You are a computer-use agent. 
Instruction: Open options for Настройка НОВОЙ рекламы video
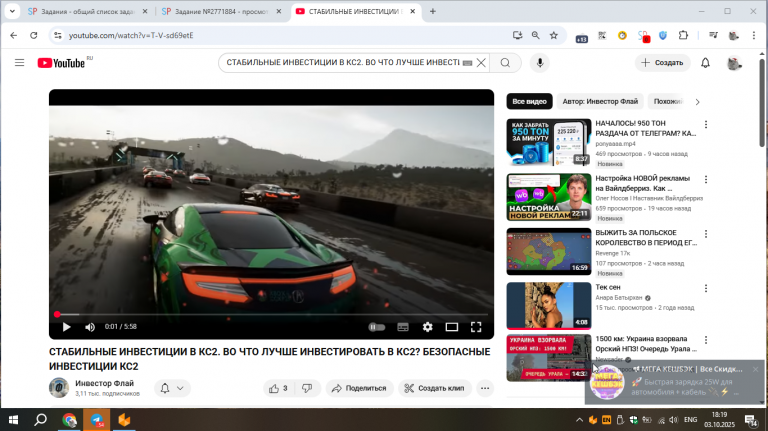(706, 179)
